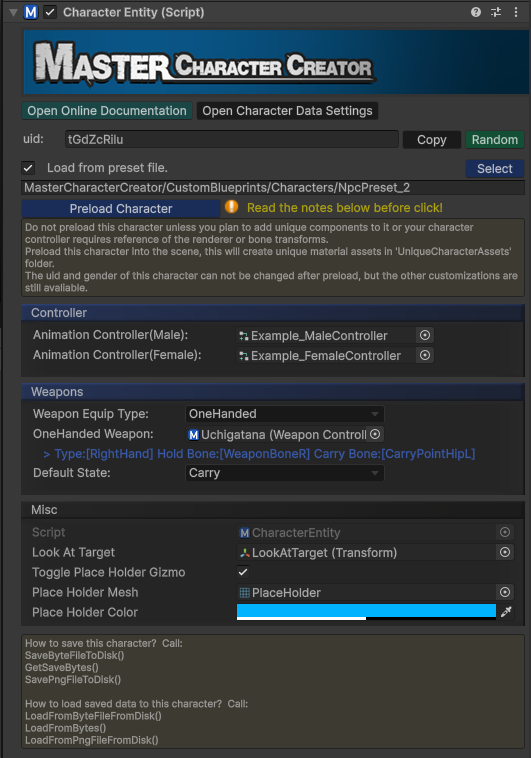Click Open Online Documentation button
531x758 pixels.
coord(107,111)
